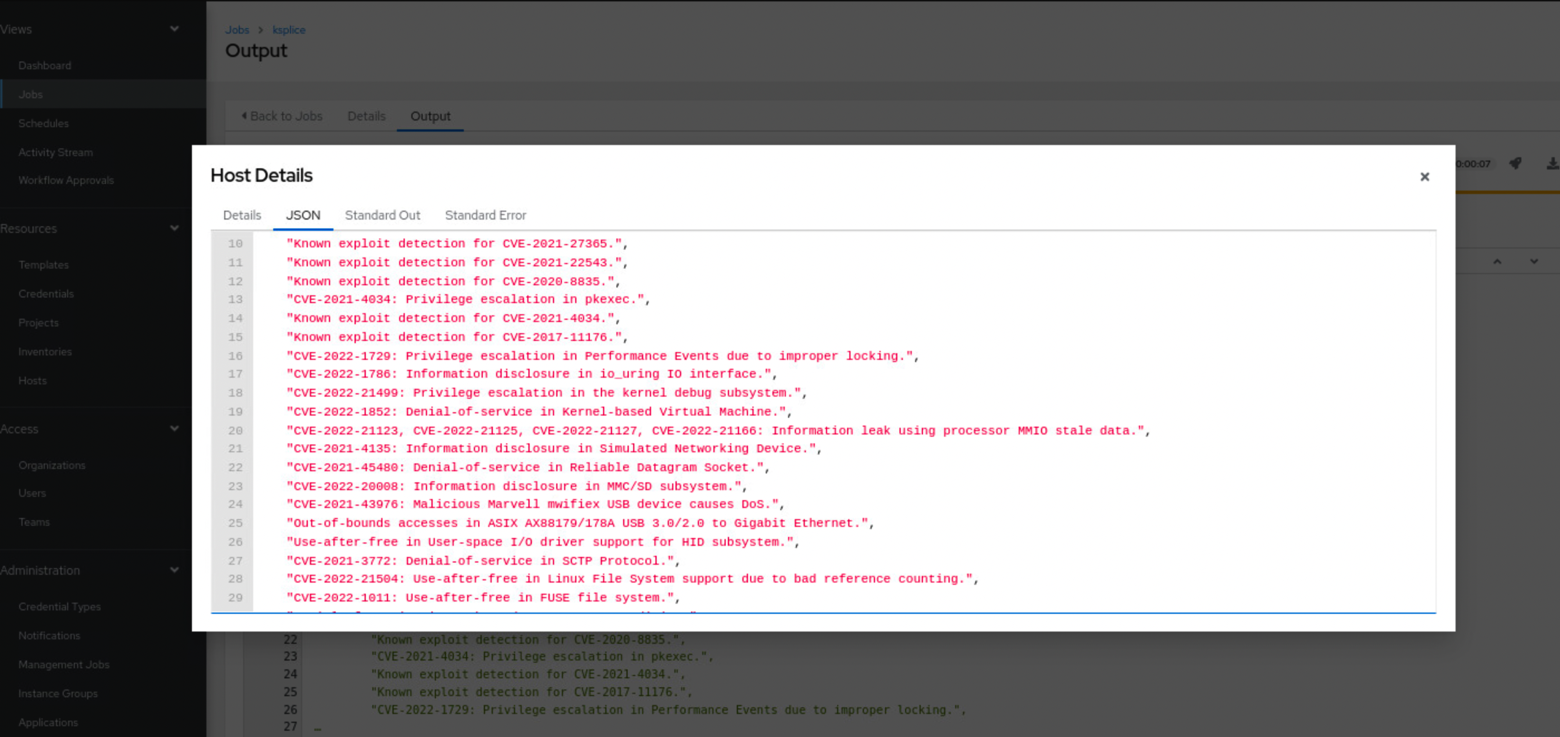Screen dimensions: 1560x737
Task: Open Templates in the sidebar
Action: tap(43, 265)
